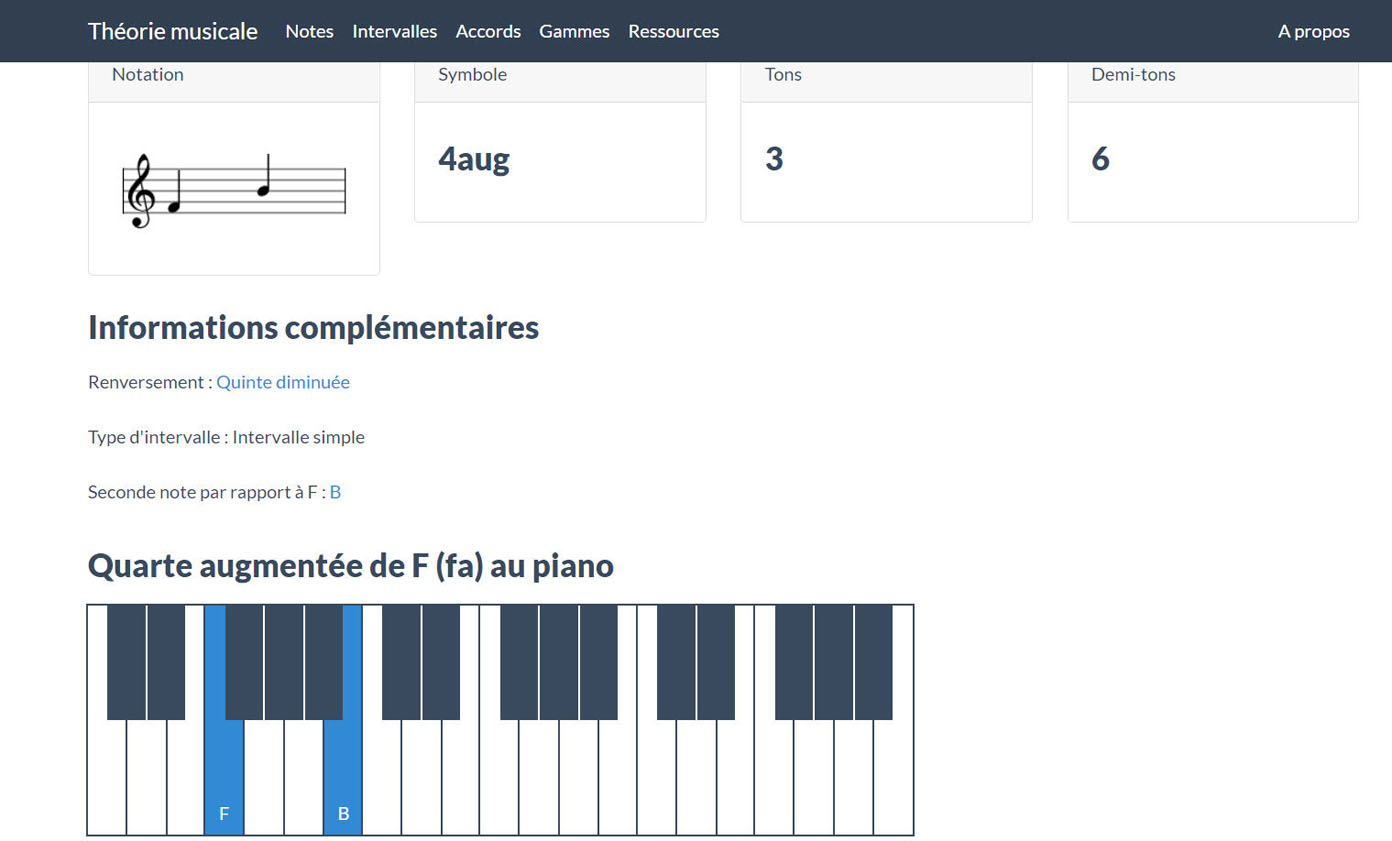The width and height of the screenshot is (1392, 841).
Task: Select Gammes in the navigation bar
Action: click(x=574, y=31)
